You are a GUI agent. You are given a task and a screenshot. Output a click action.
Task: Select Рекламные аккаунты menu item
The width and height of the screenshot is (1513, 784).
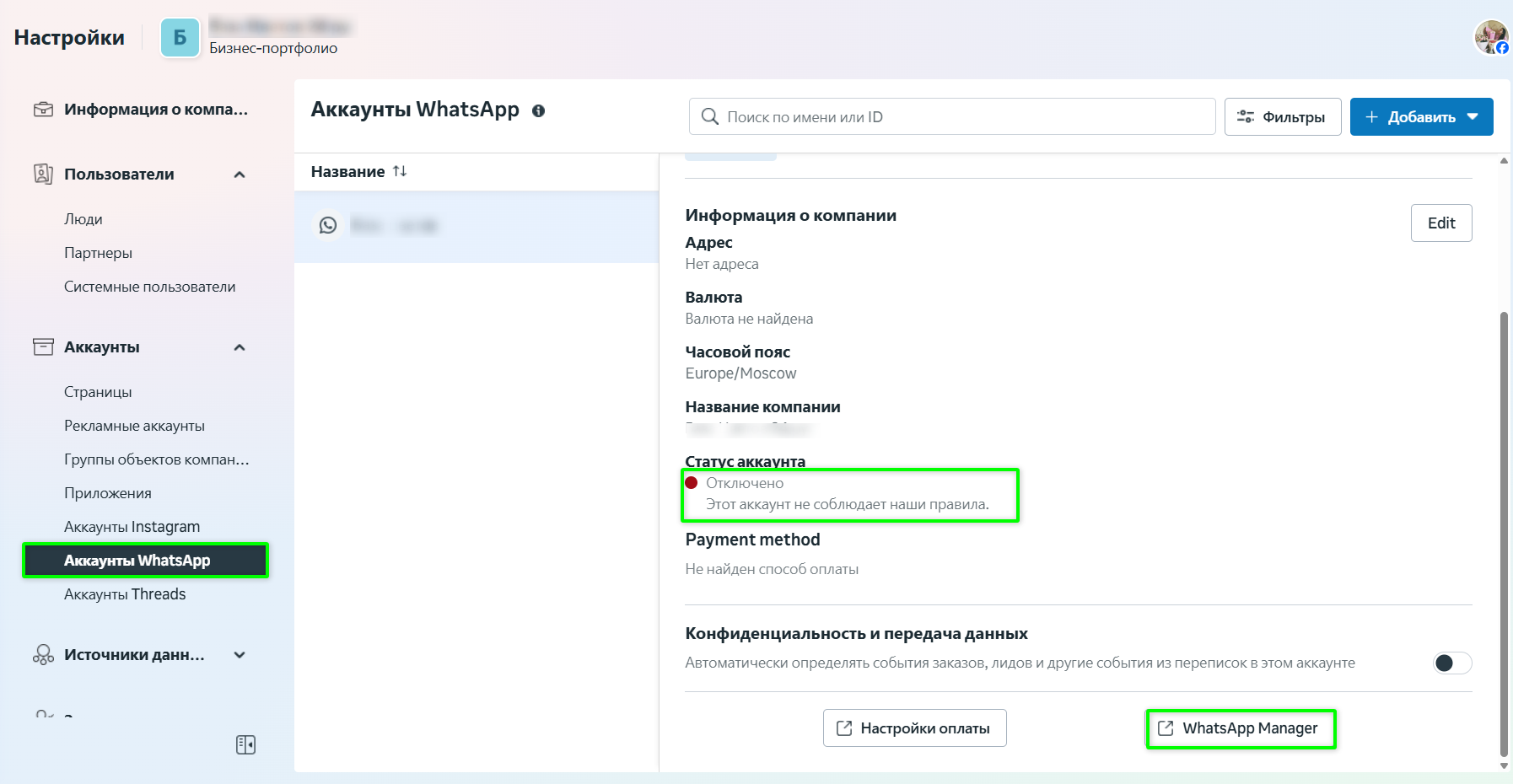point(135,426)
